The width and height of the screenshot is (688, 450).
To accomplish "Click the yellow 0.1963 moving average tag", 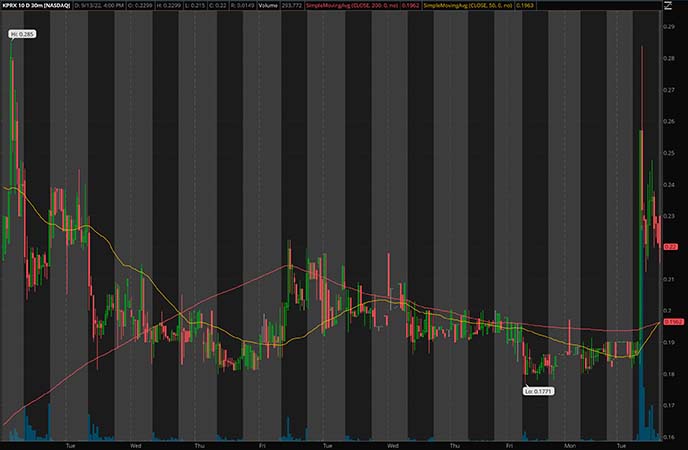I will (x=673, y=322).
